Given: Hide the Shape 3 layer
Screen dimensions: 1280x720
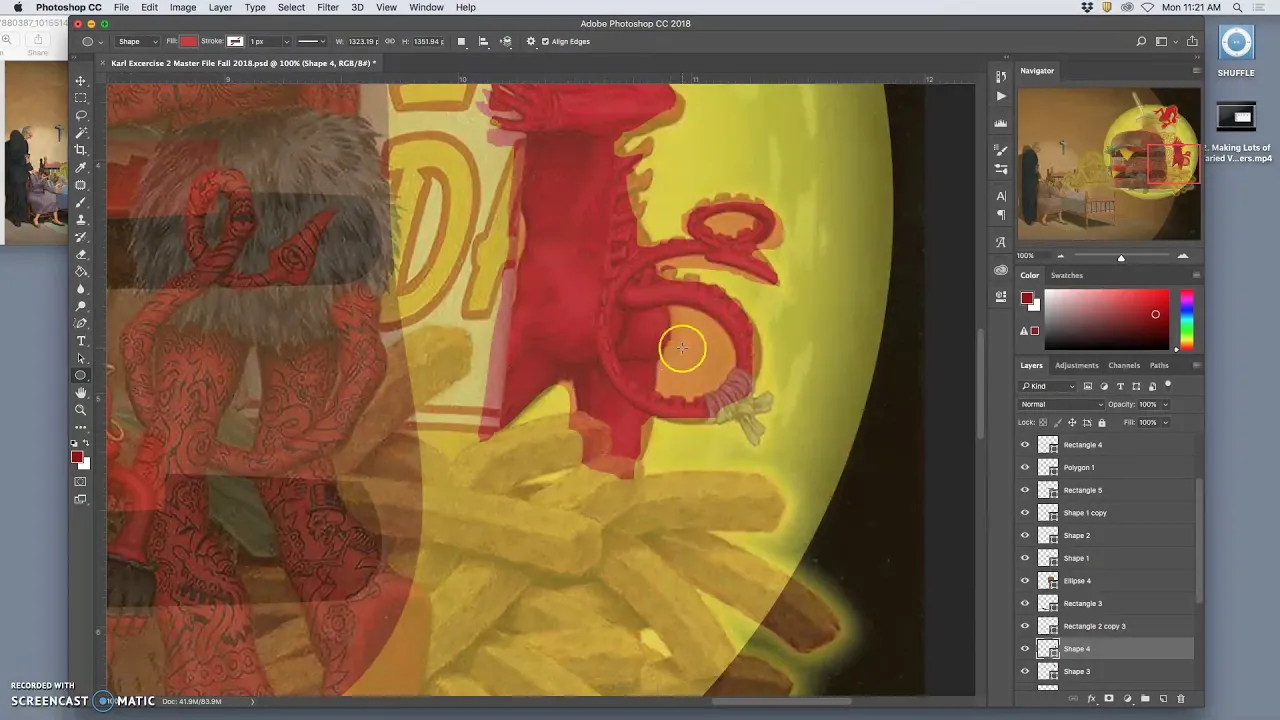Looking at the screenshot, I should (1024, 671).
